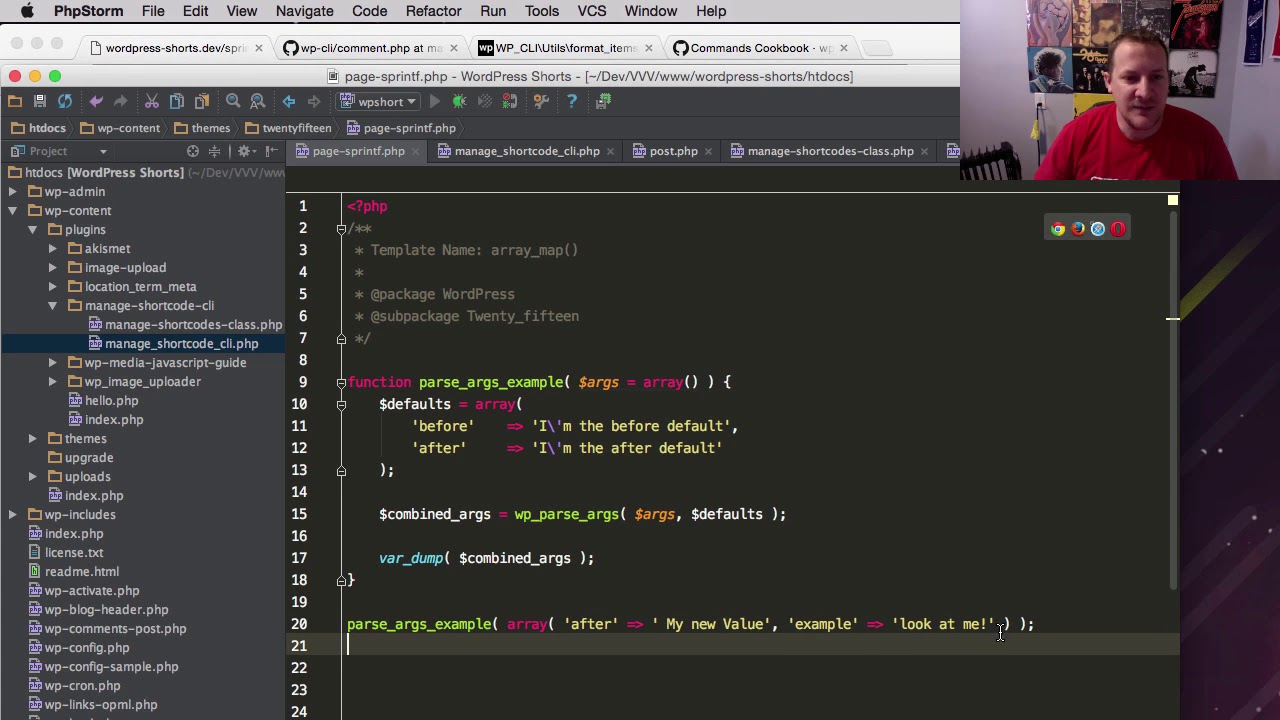
Task: Click the Collapse All icon in Project panel
Action: pos(214,151)
